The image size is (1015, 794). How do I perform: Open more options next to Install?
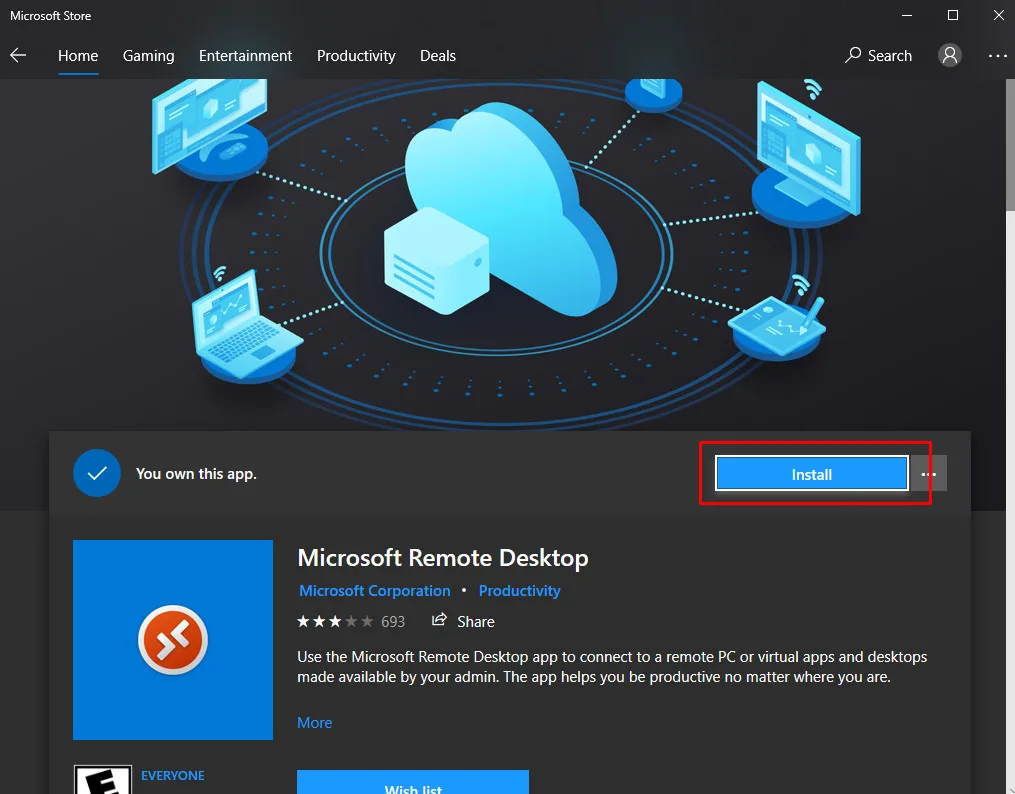(929, 474)
